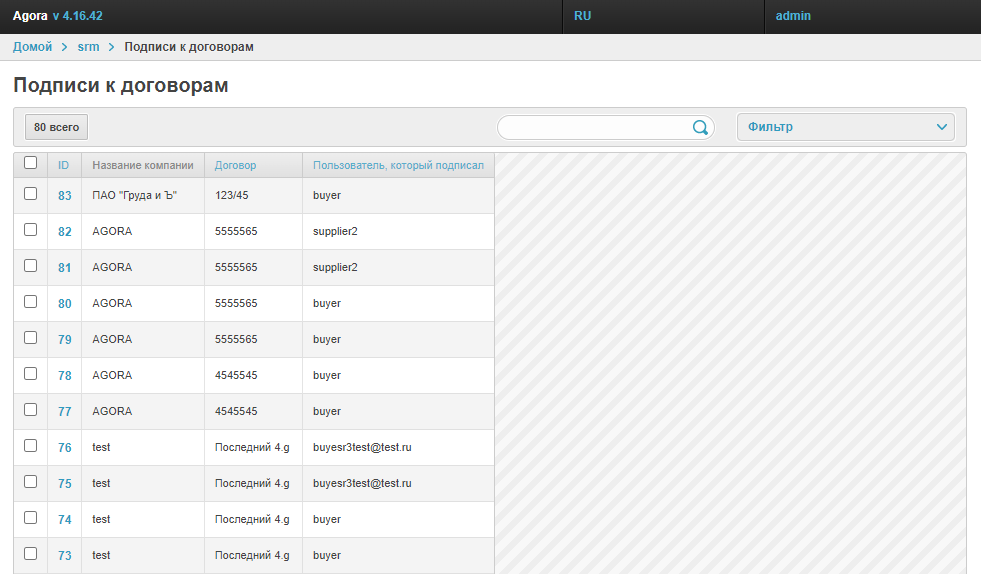Sort by Договор column header
Image resolution: width=981 pixels, height=574 pixels.
point(235,165)
